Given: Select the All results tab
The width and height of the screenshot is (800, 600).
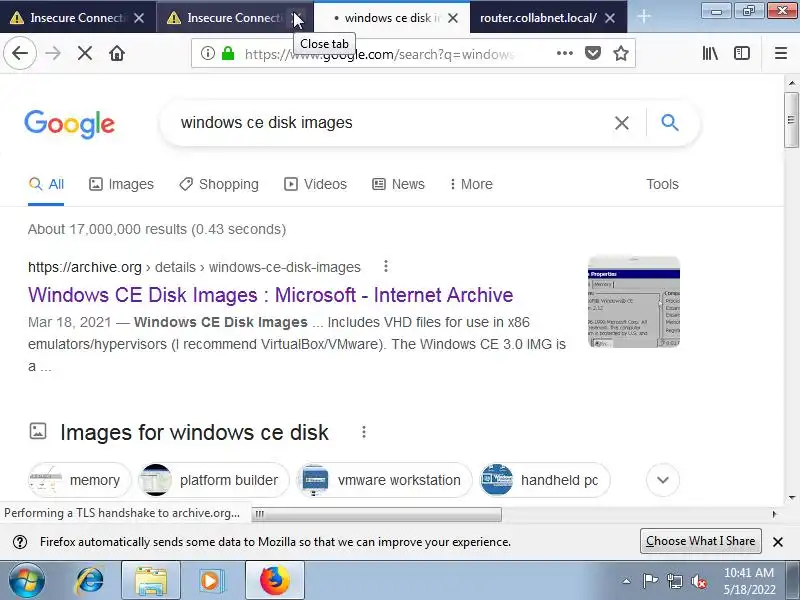Looking at the screenshot, I should pyautogui.click(x=46, y=184).
